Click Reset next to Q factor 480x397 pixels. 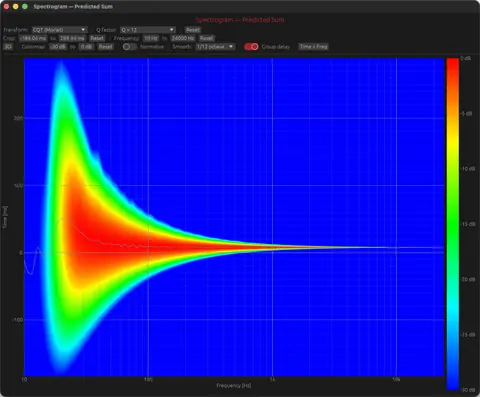pos(193,30)
